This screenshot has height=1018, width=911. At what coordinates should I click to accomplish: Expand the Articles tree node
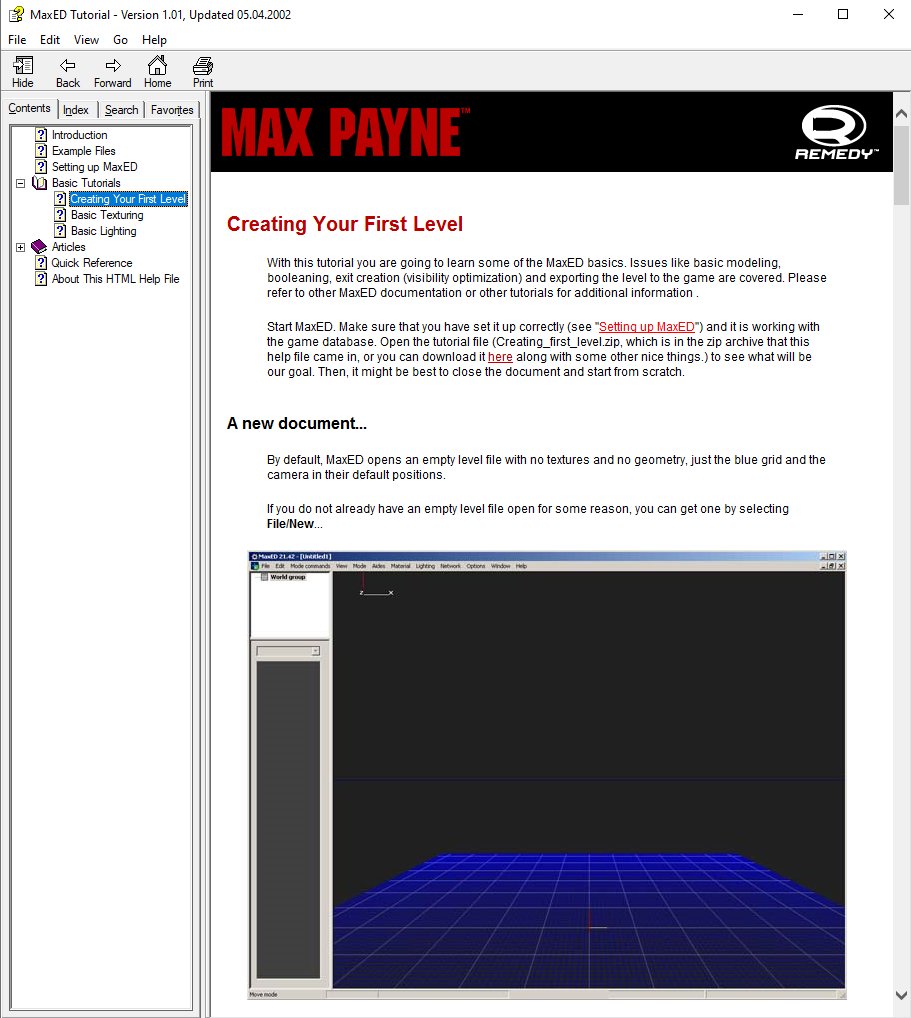(x=21, y=247)
